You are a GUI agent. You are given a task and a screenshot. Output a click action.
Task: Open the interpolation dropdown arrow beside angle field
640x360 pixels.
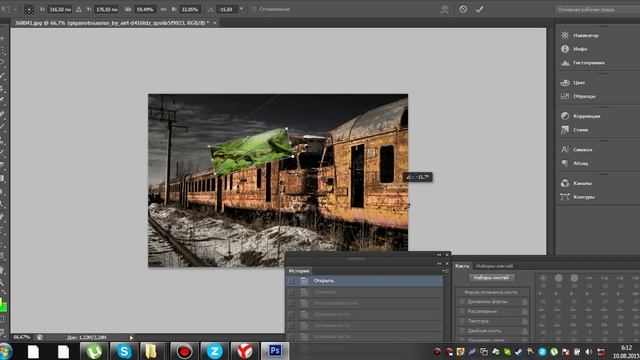tap(241, 9)
